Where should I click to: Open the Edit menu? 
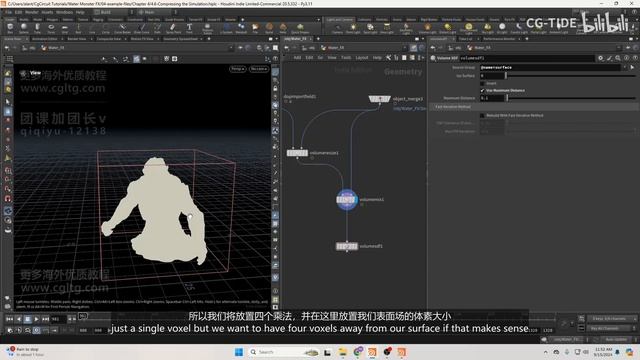click(18, 12)
